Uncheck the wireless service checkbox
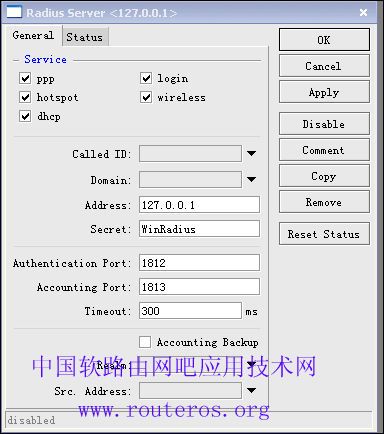384x434 pixels. [146, 97]
